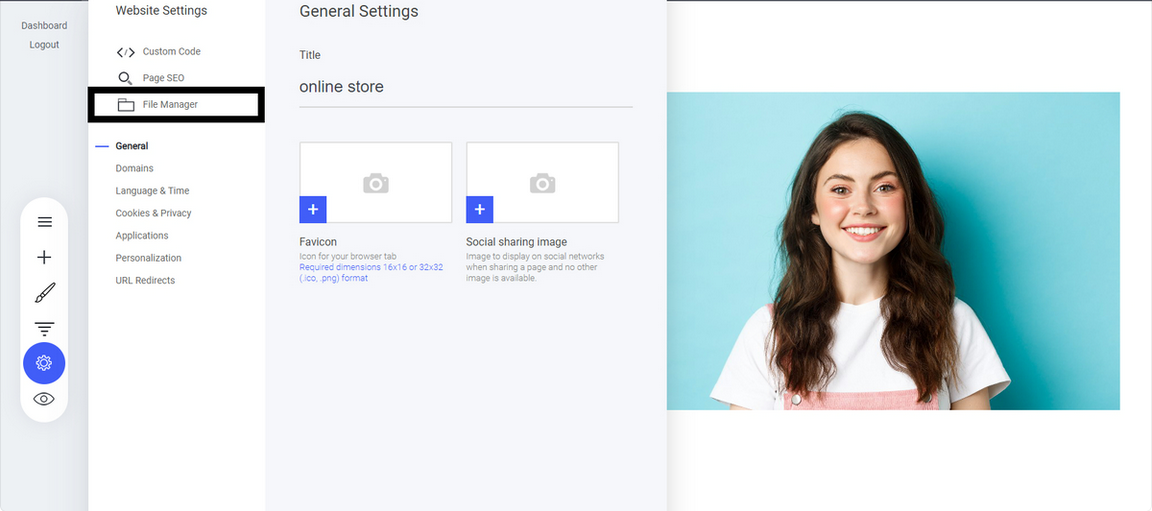The image size is (1152, 511).
Task: Open Page SEO settings
Action: coord(164,78)
